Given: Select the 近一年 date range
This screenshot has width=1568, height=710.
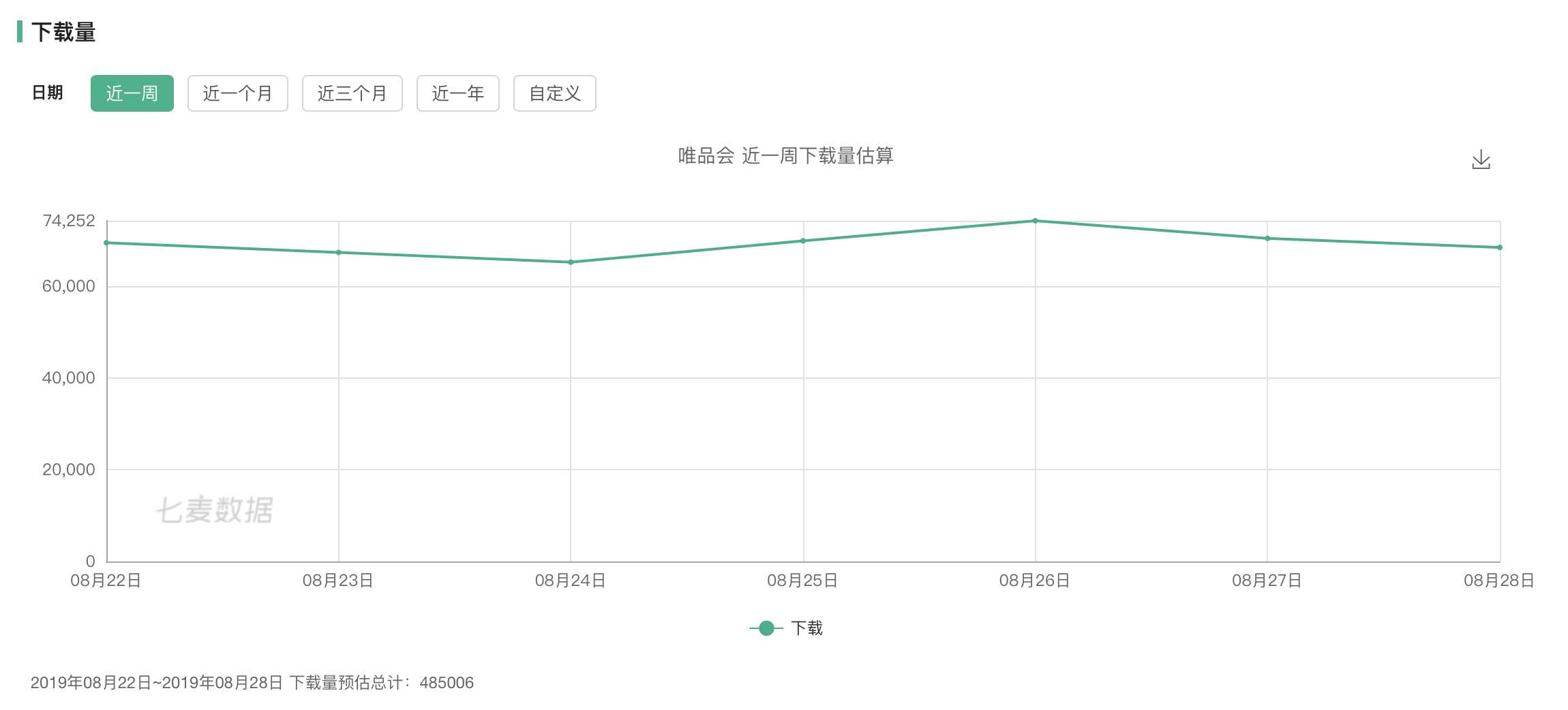Looking at the screenshot, I should click(457, 93).
